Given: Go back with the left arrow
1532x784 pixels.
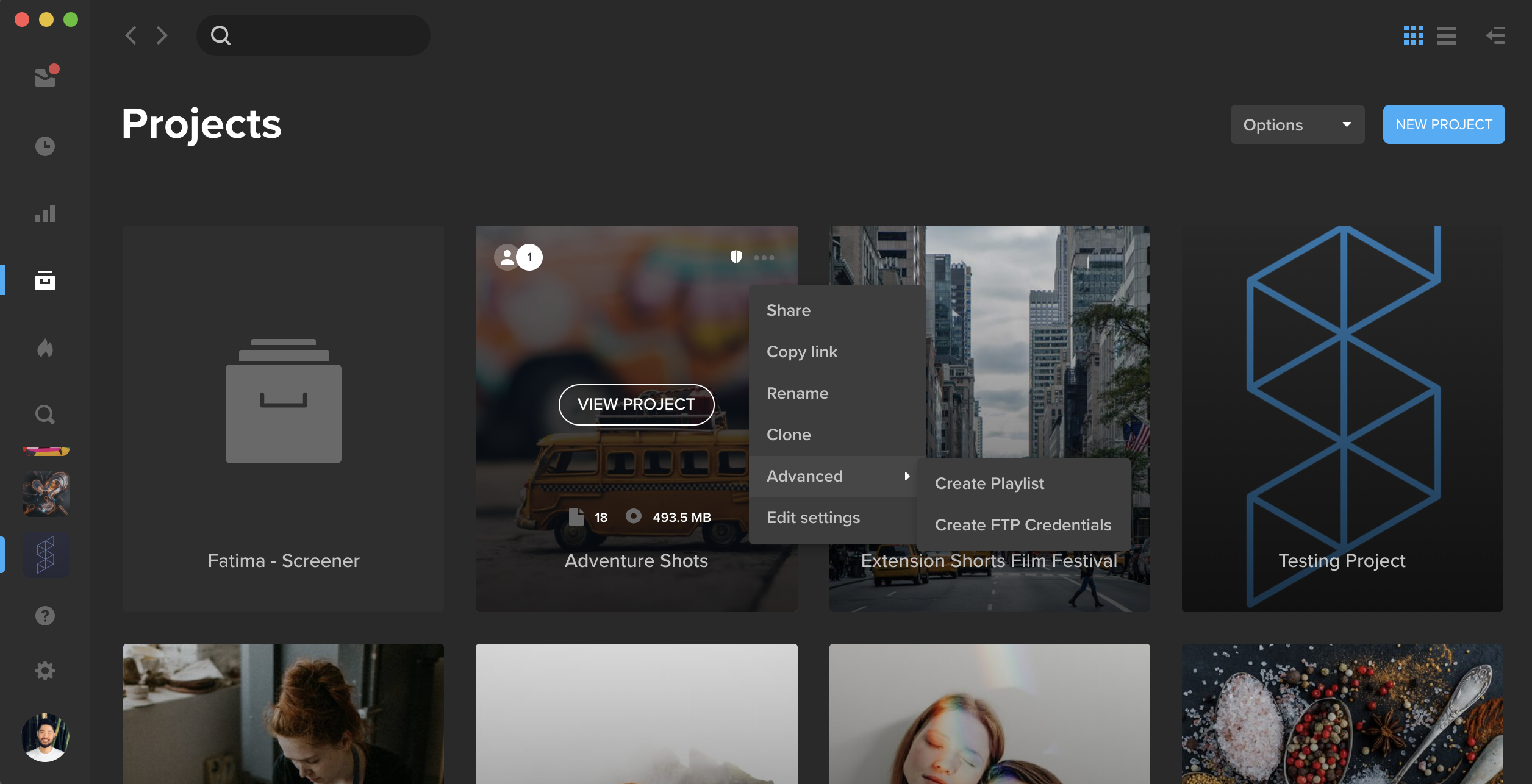Looking at the screenshot, I should 131,35.
